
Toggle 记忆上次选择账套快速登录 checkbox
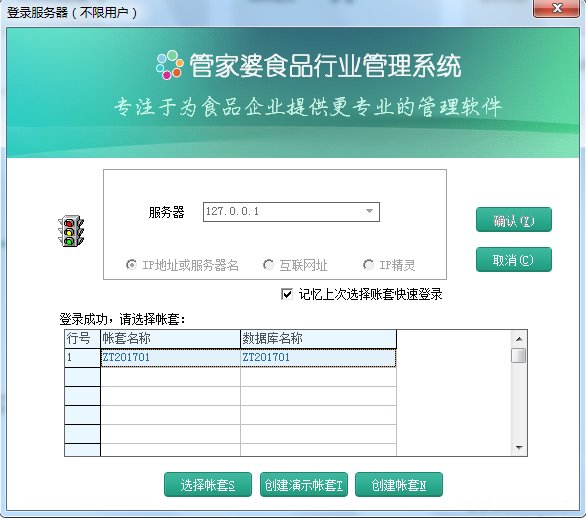click(x=287, y=294)
